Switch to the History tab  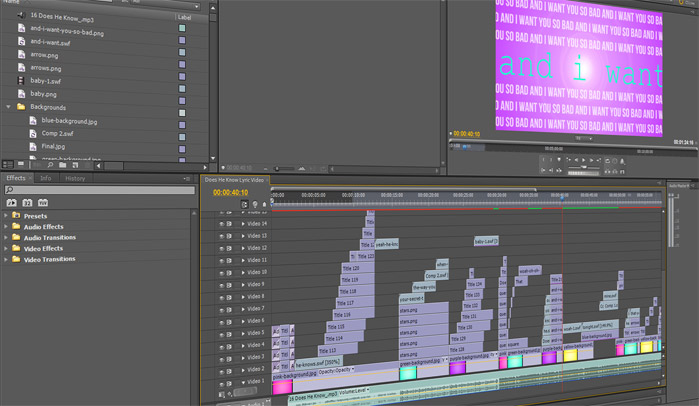(75, 179)
